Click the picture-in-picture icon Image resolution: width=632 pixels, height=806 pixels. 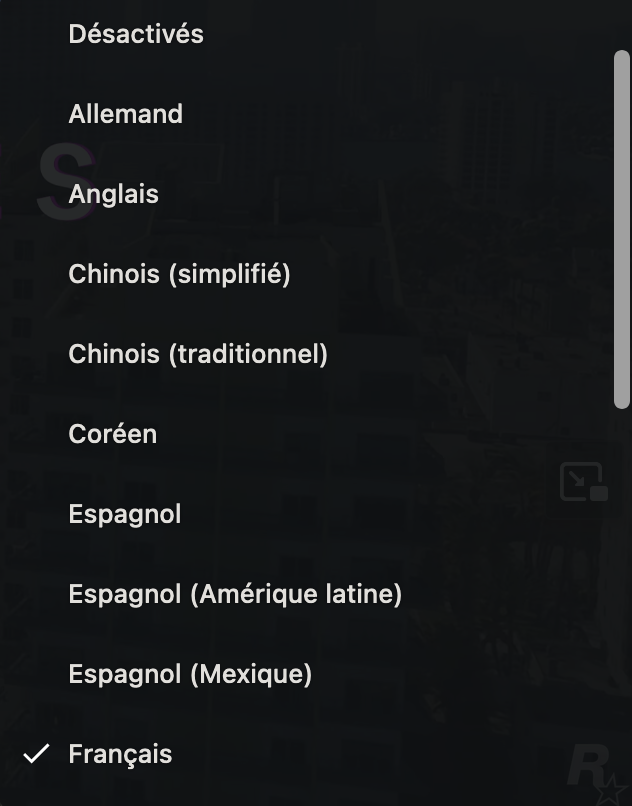583,481
